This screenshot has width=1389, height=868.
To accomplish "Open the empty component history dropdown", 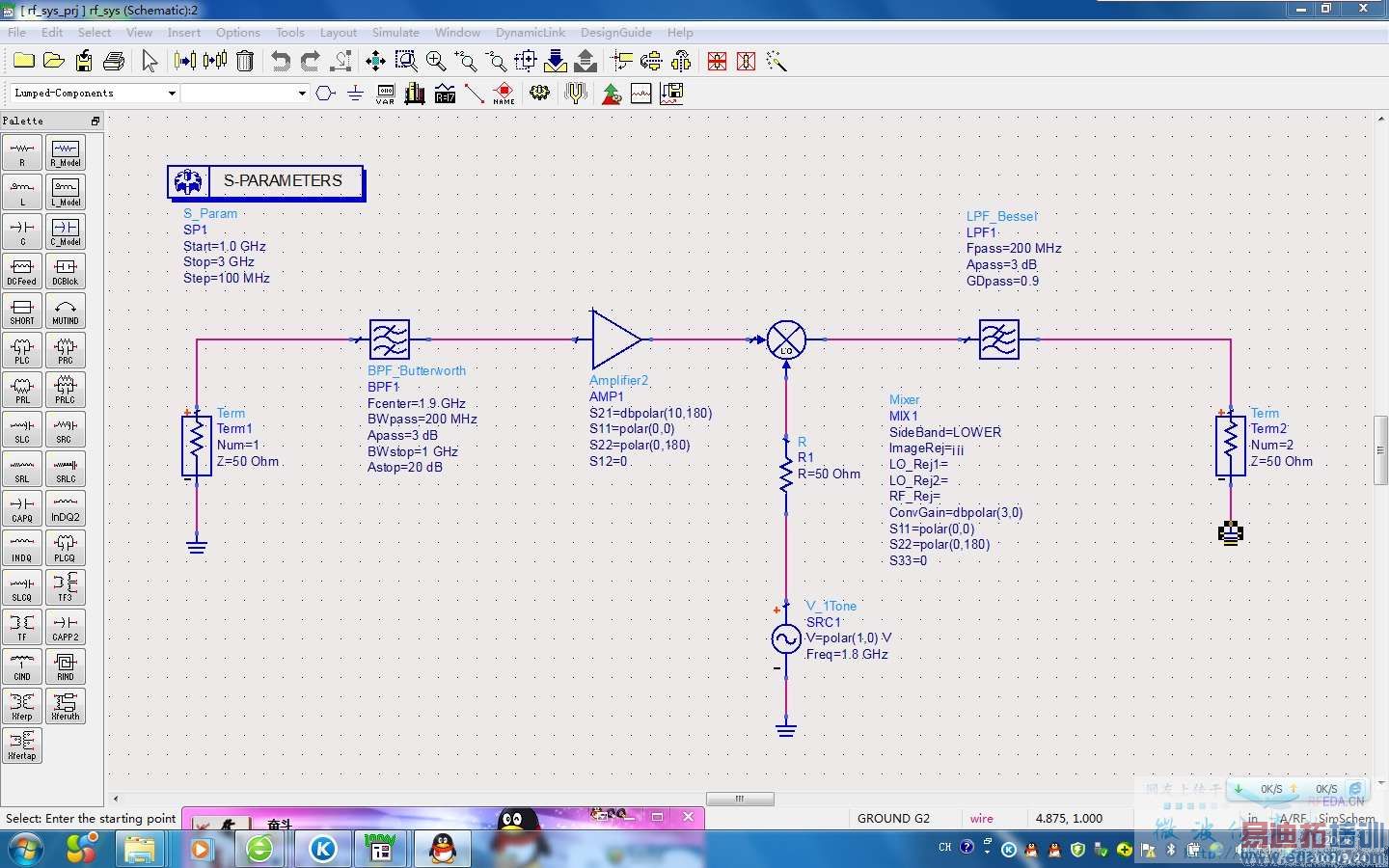I will pyautogui.click(x=301, y=94).
